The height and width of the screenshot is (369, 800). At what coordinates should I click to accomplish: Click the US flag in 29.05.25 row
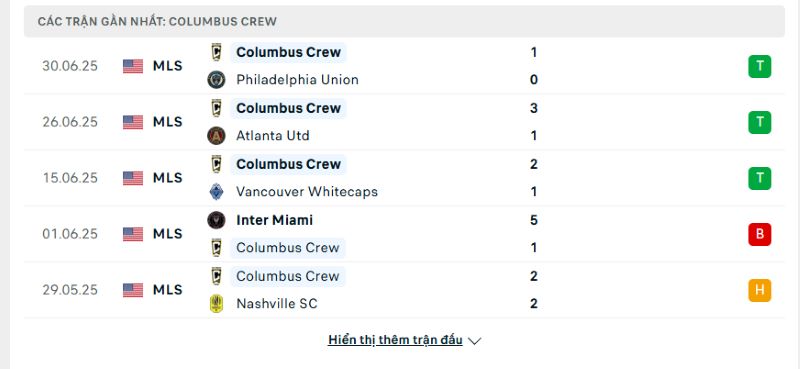point(133,290)
